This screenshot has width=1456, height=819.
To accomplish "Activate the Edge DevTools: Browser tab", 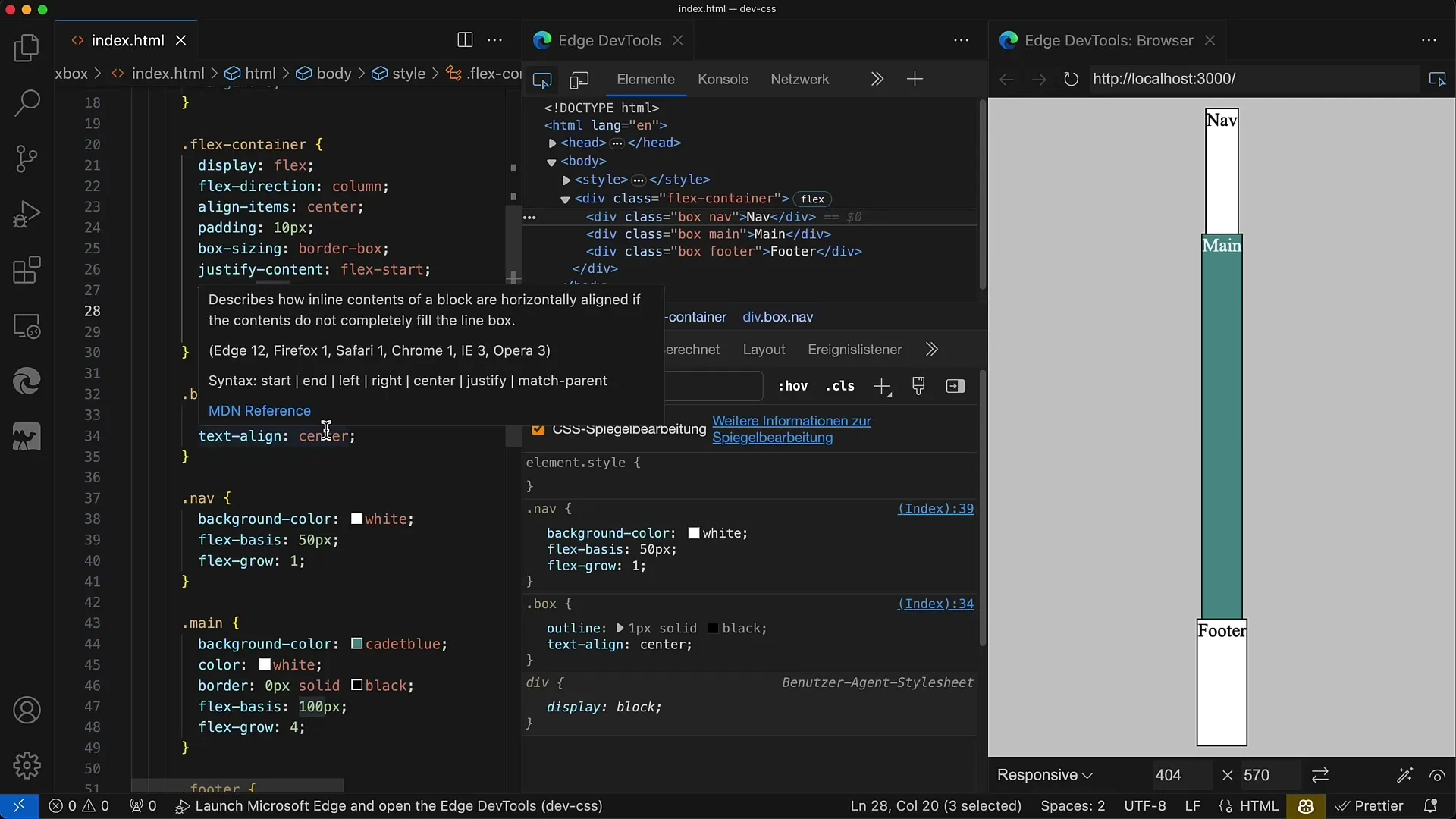I will [x=1109, y=40].
